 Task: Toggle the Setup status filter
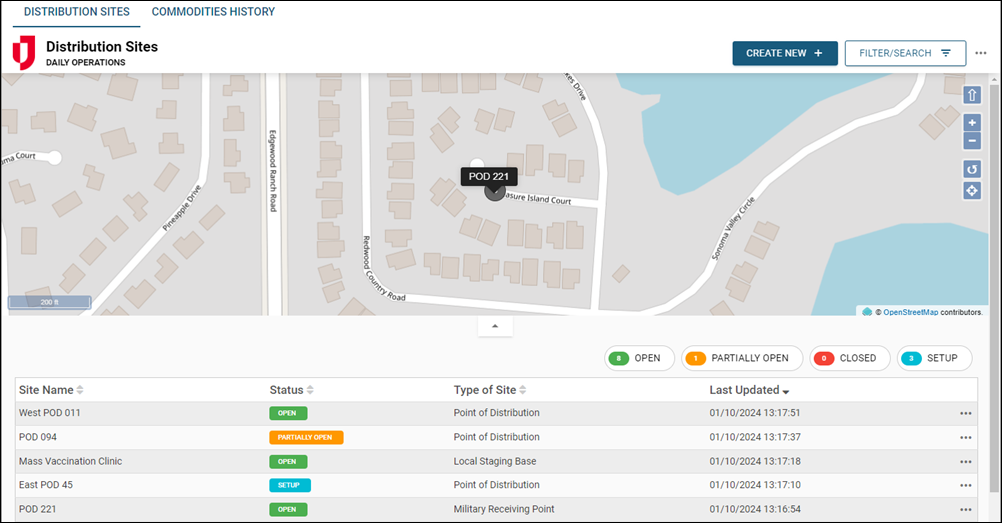tap(934, 358)
